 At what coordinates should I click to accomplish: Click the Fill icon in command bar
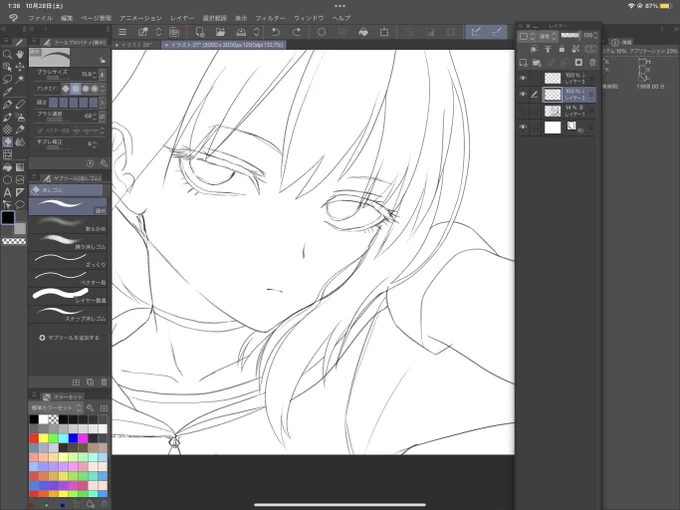tap(363, 32)
